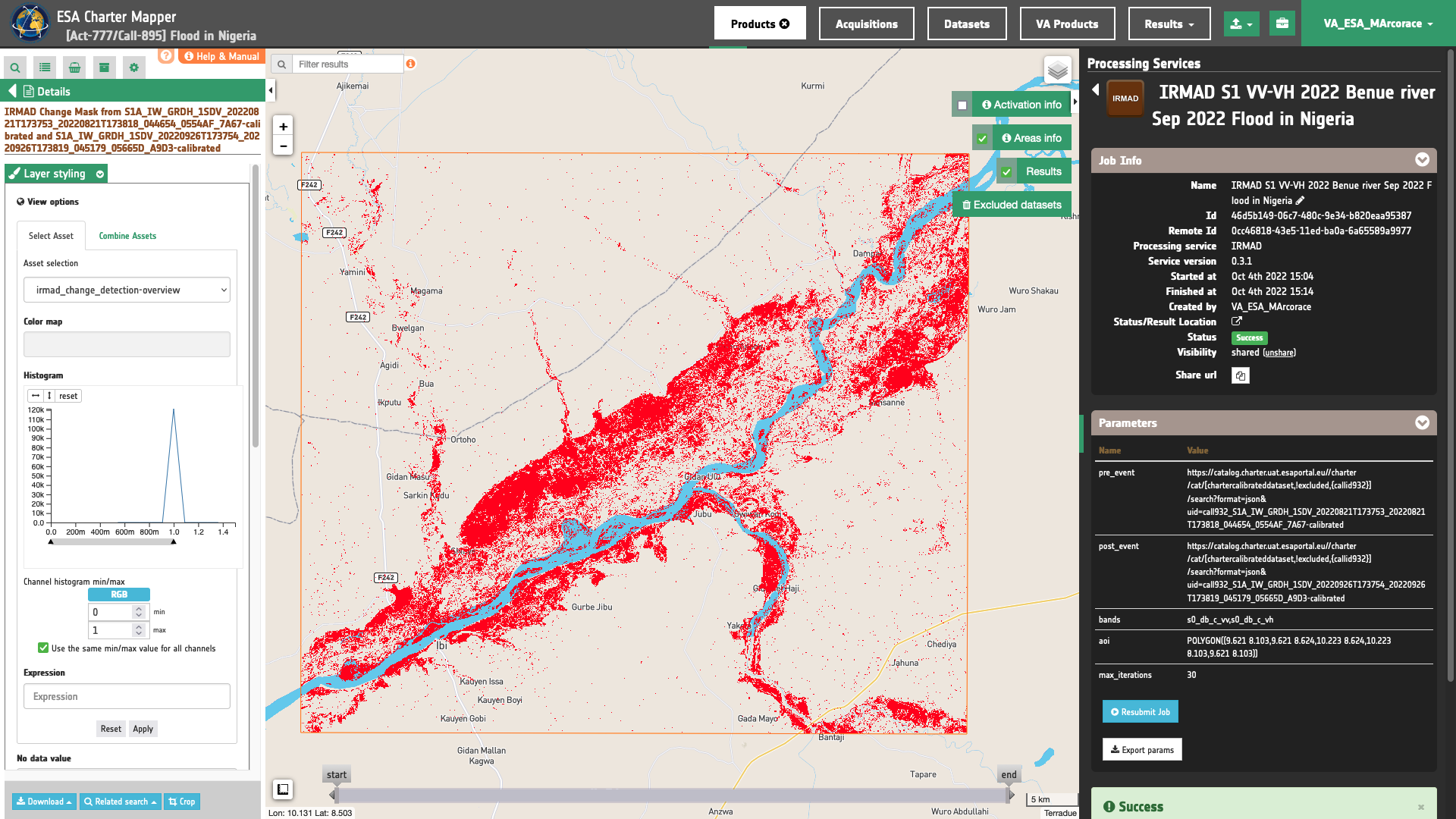Uncheck the Results layer checkbox
Viewport: 1456px width, 819px height.
point(1006,172)
